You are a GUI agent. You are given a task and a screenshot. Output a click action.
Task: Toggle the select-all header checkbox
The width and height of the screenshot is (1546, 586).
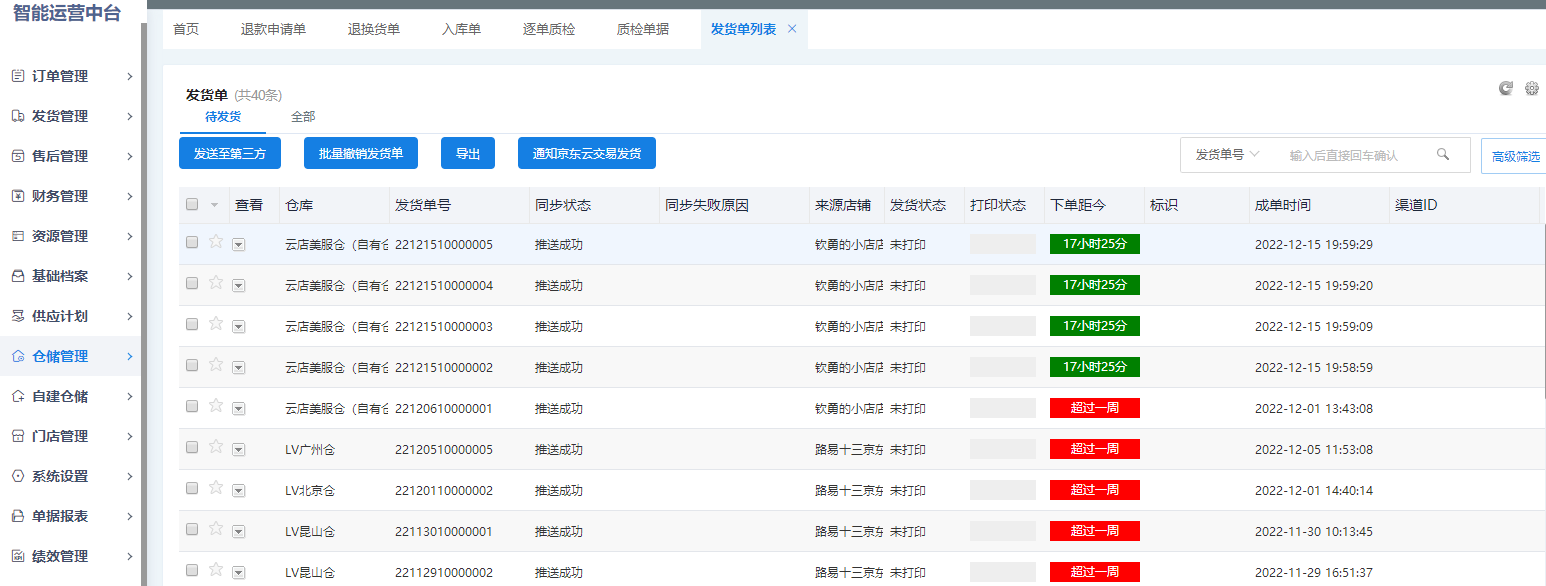[192, 204]
